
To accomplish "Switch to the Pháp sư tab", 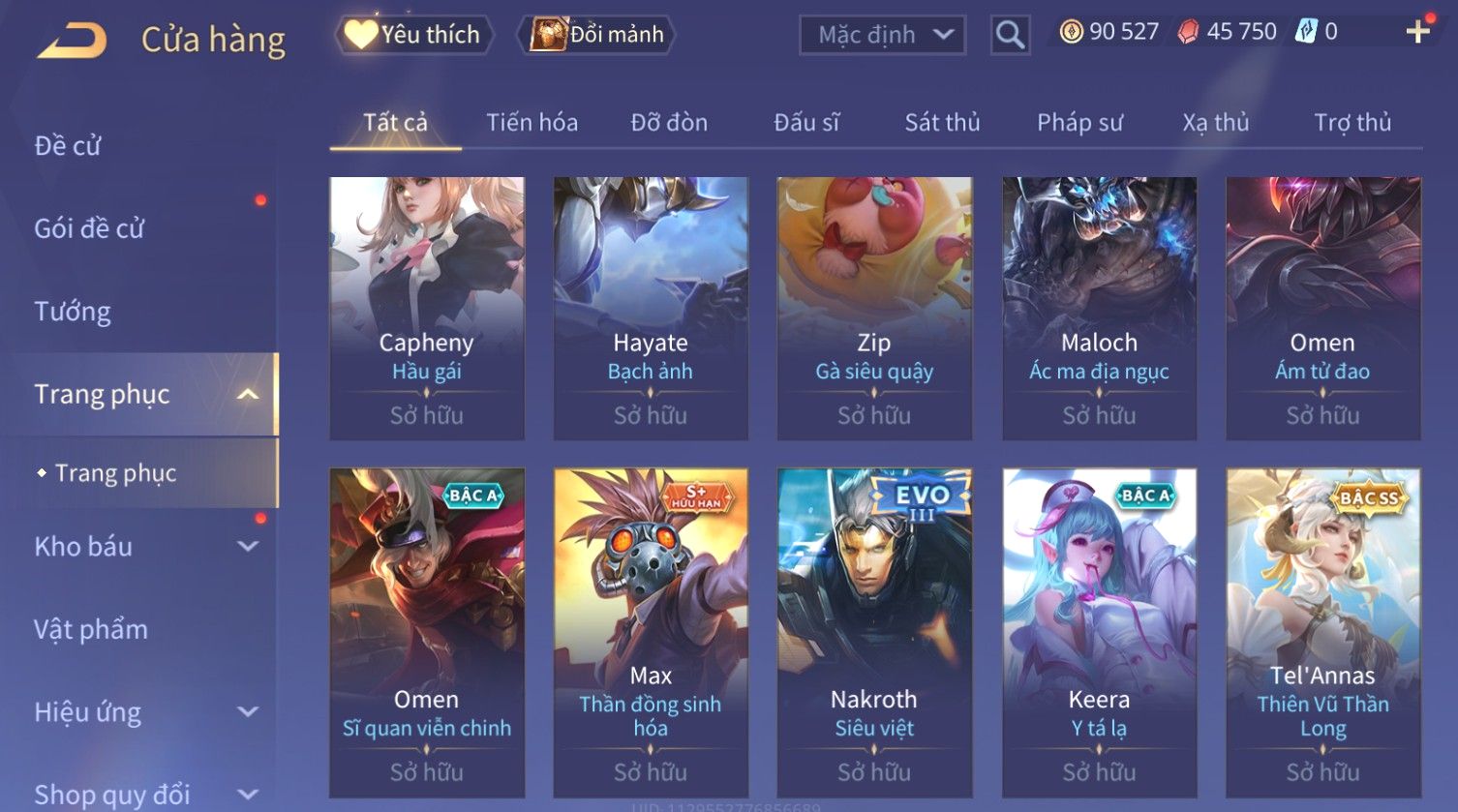I will point(1079,123).
